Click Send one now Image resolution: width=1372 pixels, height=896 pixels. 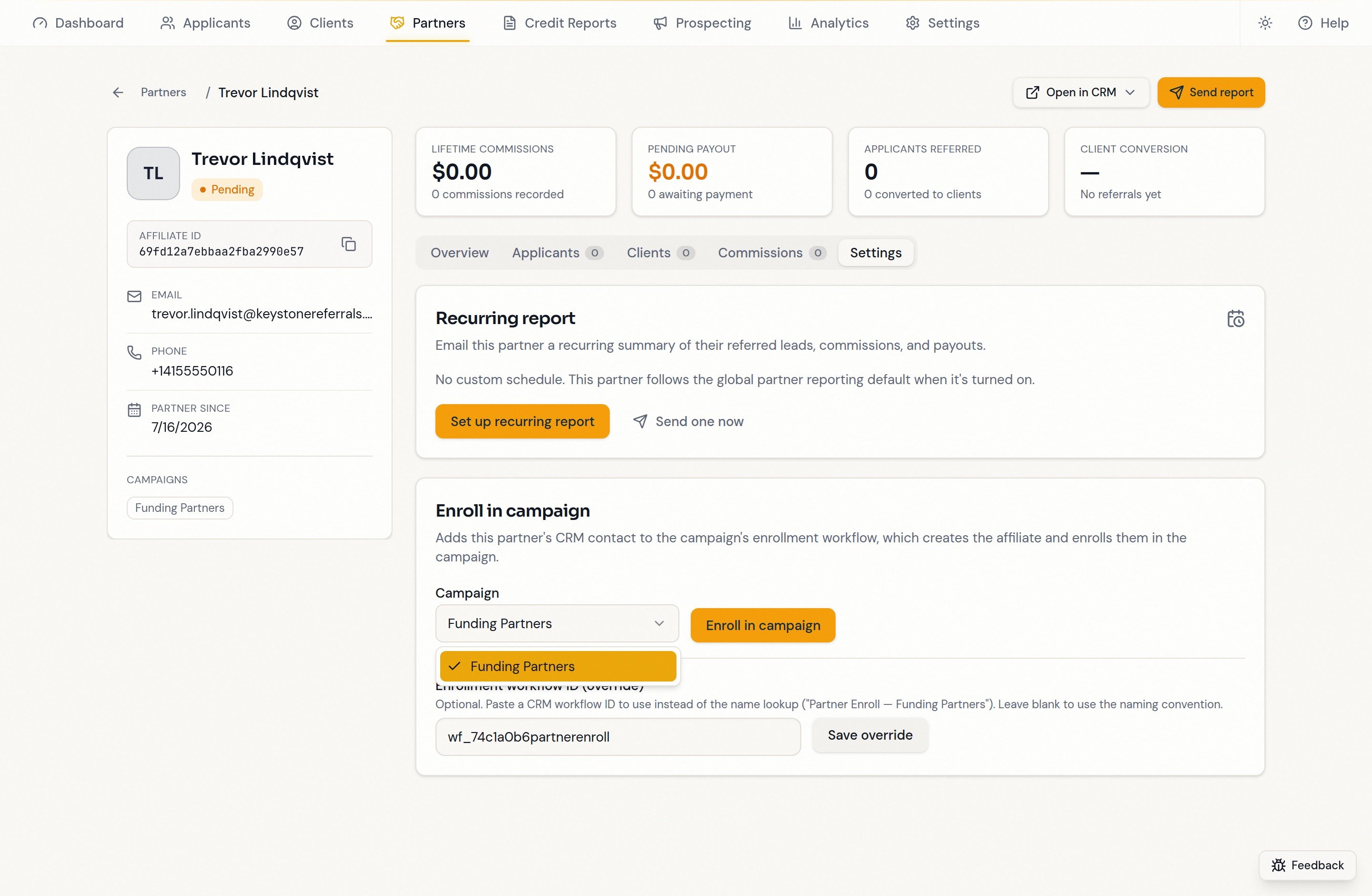pos(688,421)
